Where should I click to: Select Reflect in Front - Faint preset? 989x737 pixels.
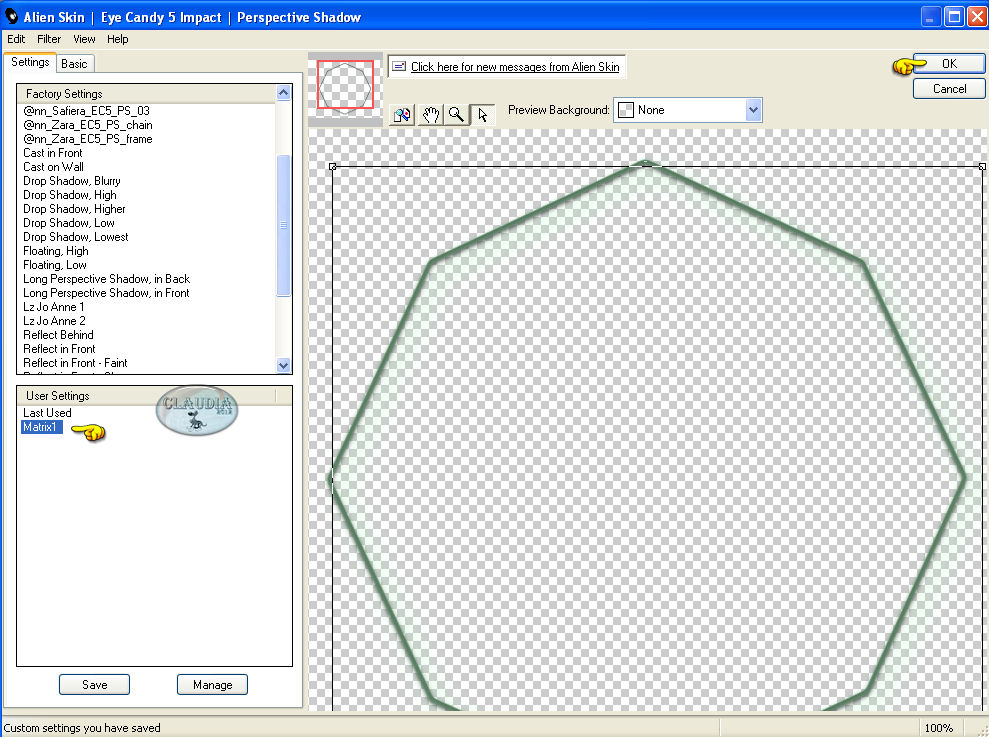75,363
